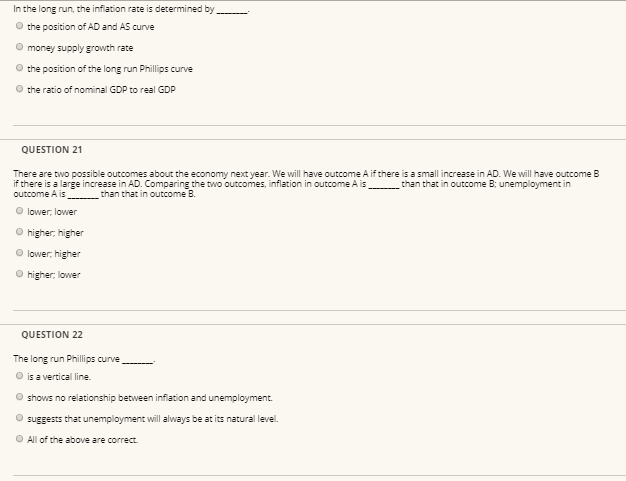Select 'the position of AD and AS curve'
This screenshot has height=481, width=626.
(x=19, y=26)
